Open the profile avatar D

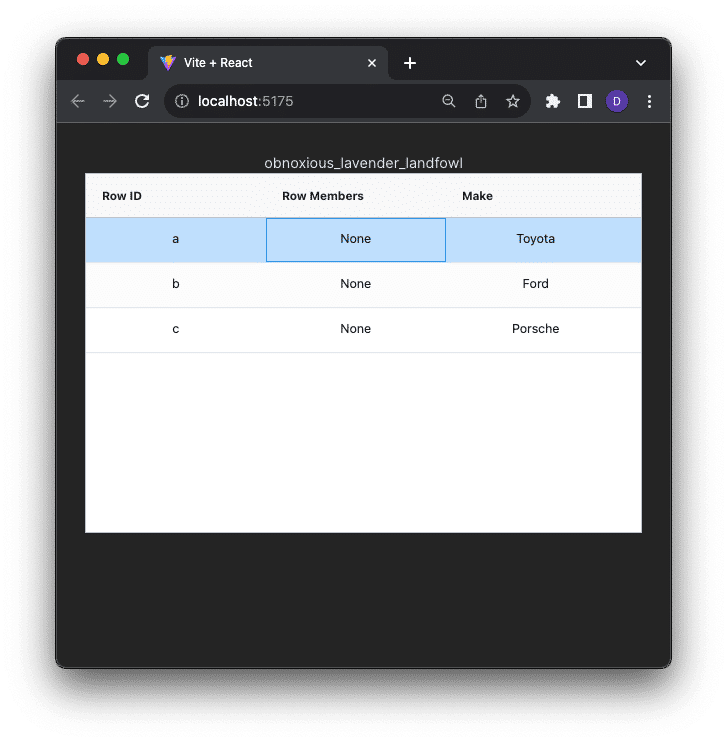point(617,101)
